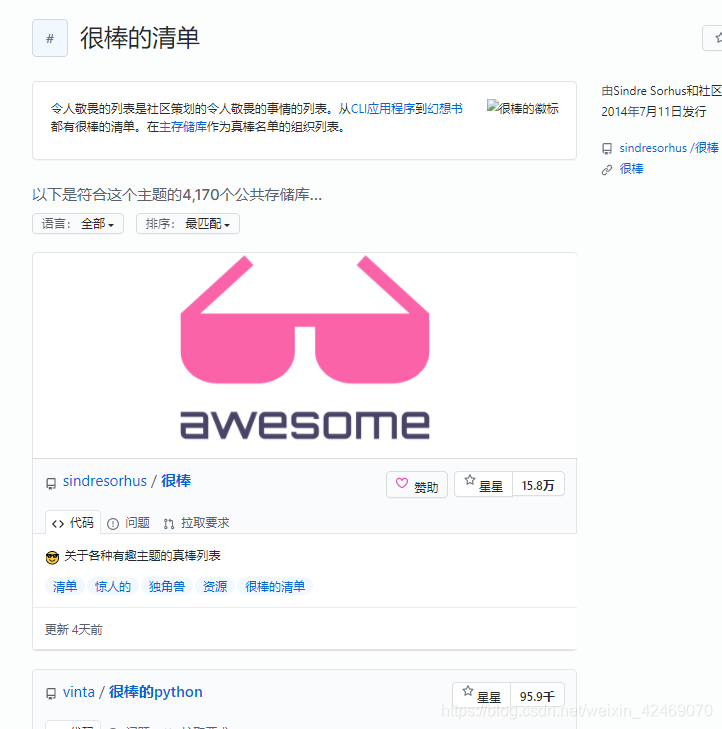Image resolution: width=722 pixels, height=729 pixels.
Task: Click the star topic button near the title
Action: [712, 38]
